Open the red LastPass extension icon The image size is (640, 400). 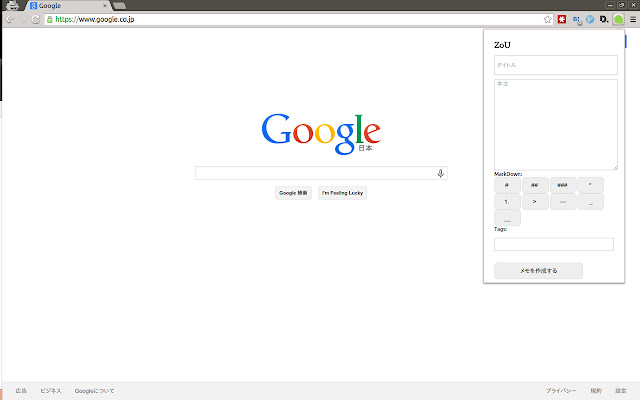tap(562, 19)
